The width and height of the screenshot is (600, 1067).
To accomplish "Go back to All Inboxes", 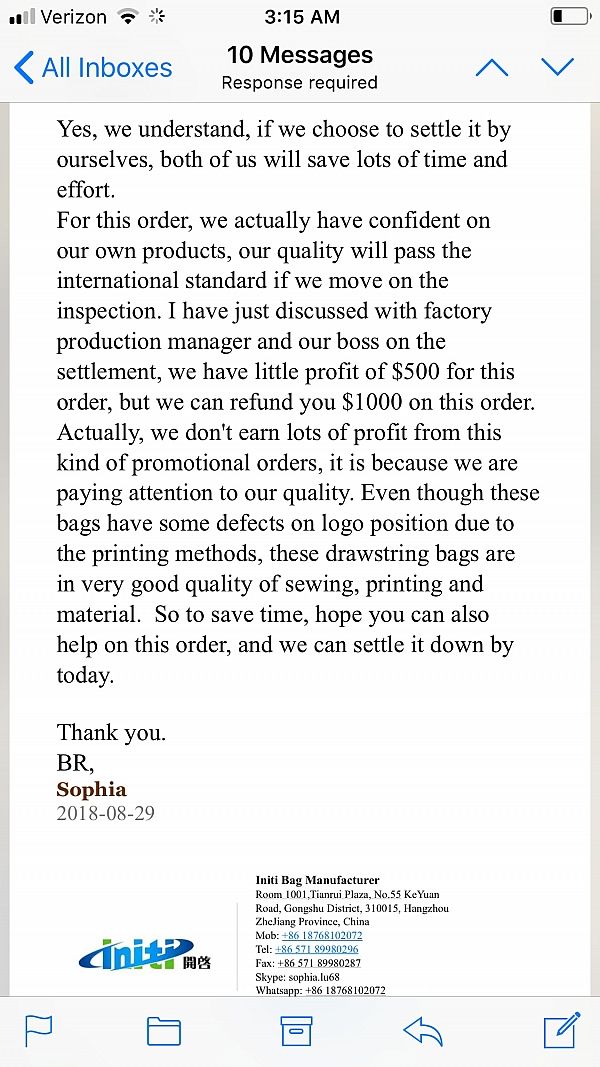I will [93, 68].
